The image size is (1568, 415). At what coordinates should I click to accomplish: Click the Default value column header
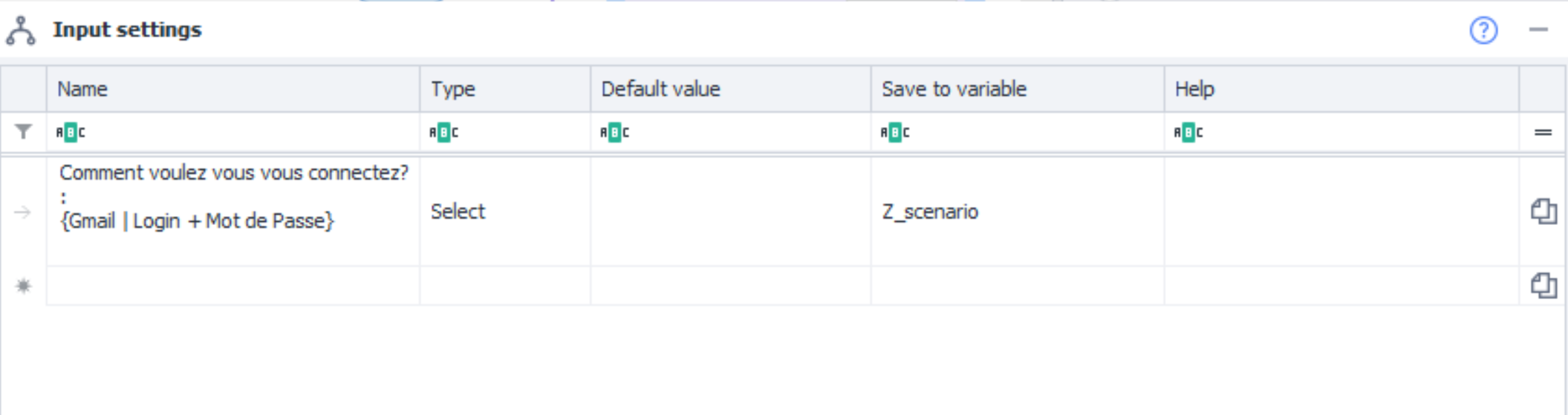pos(660,89)
